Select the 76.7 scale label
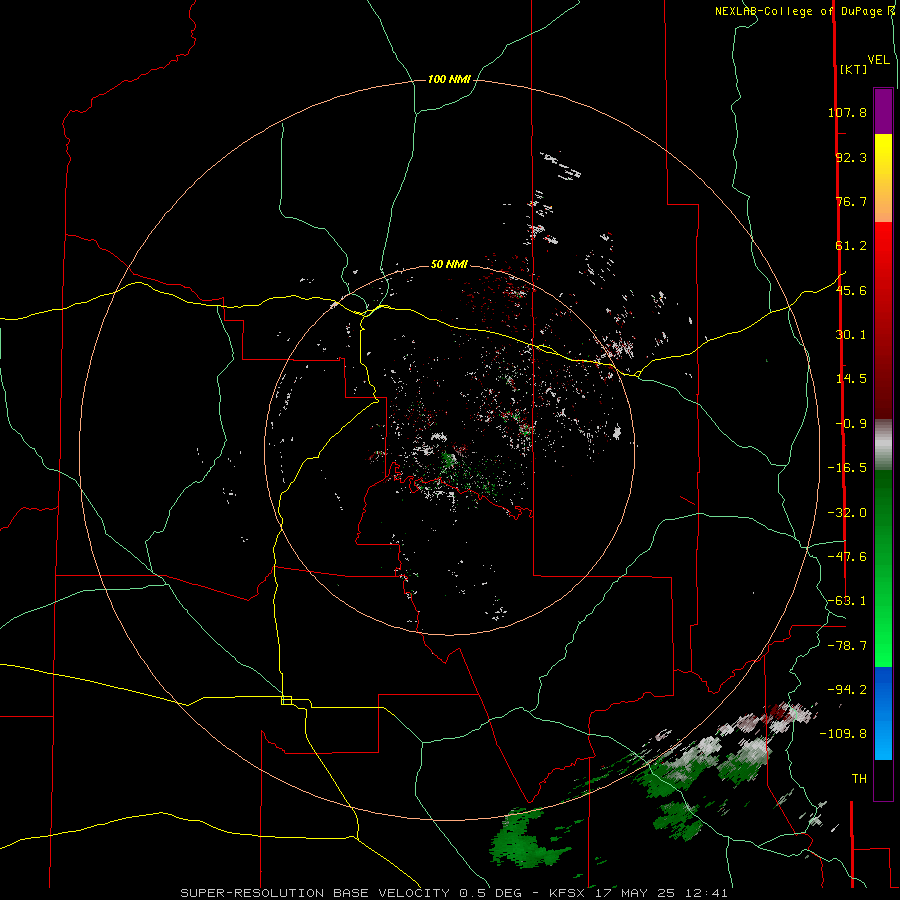This screenshot has width=900, height=900. pyautogui.click(x=851, y=201)
